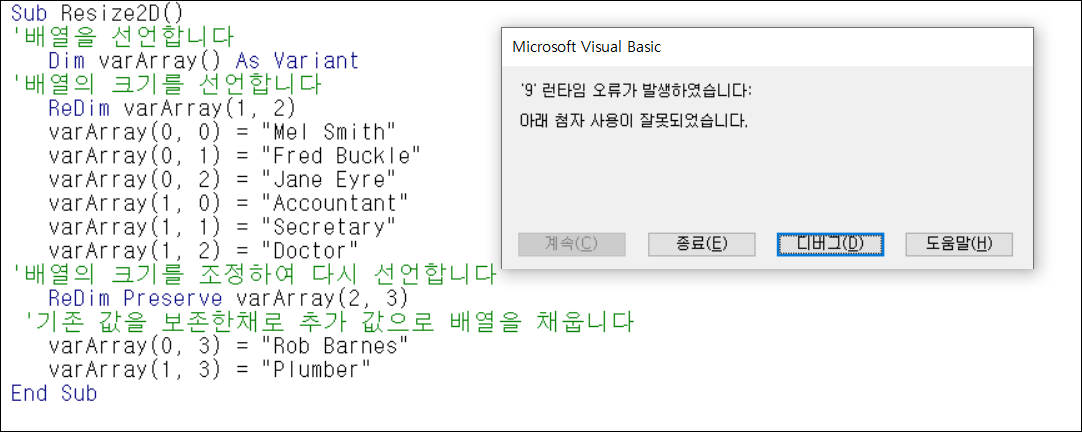Click the 종료(E) button in error dialog

[x=702, y=244]
